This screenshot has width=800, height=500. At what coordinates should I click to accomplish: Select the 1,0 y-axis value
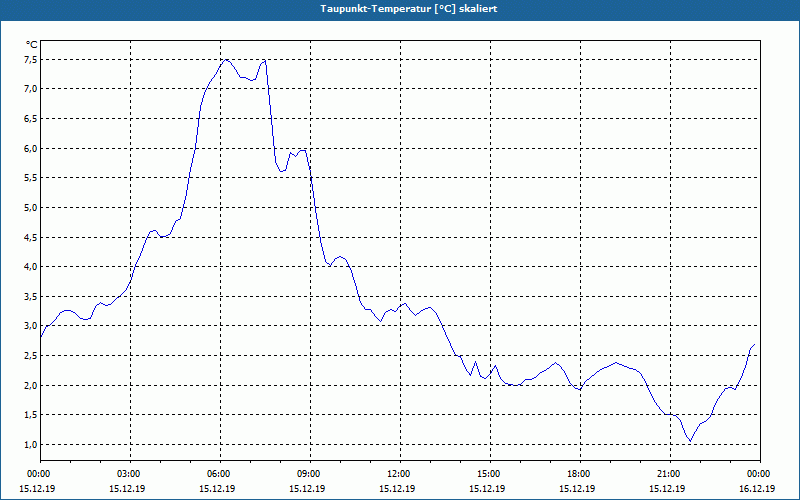(x=31, y=444)
